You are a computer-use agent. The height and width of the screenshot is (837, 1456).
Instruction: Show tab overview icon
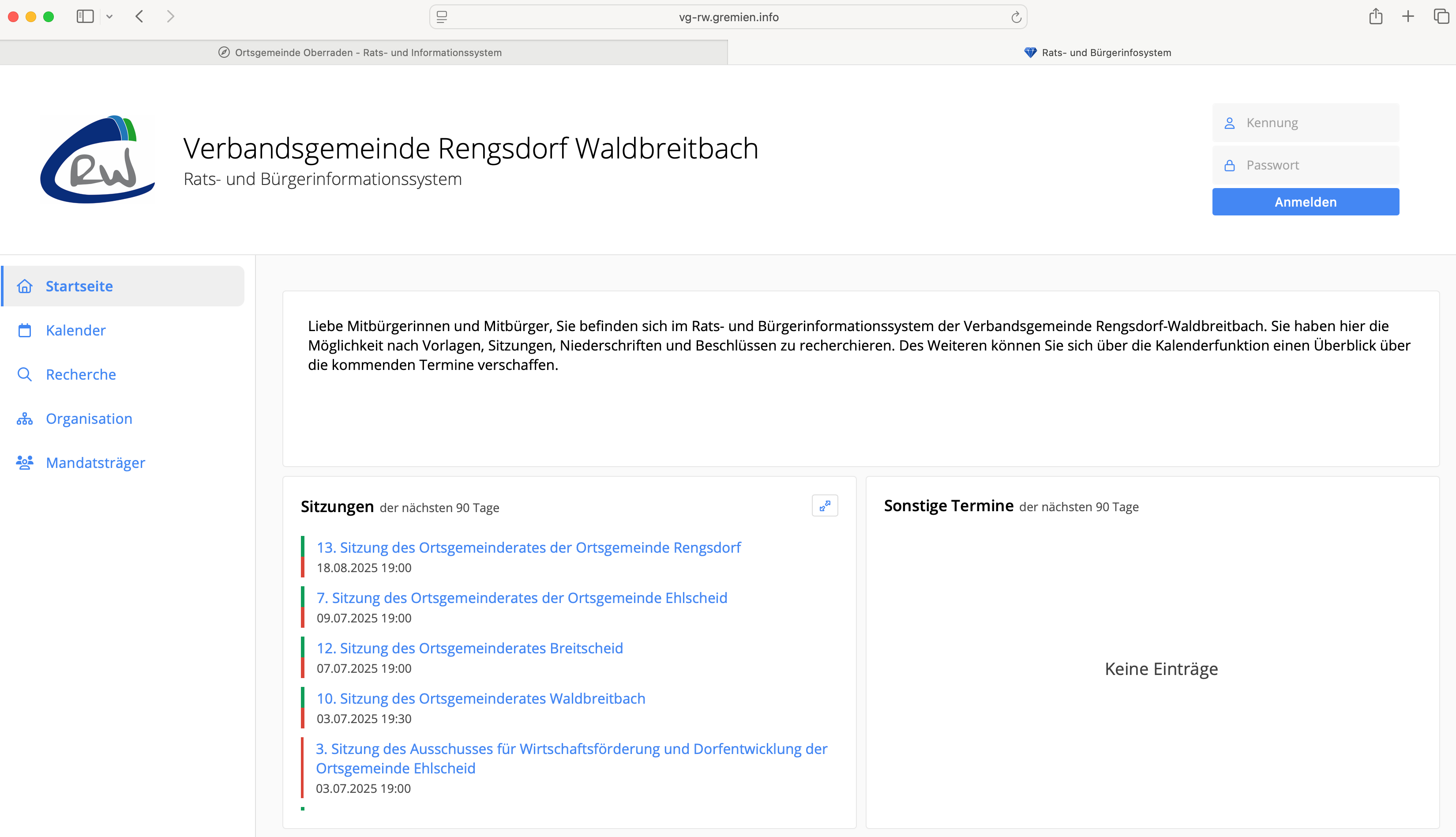pyautogui.click(x=1441, y=17)
